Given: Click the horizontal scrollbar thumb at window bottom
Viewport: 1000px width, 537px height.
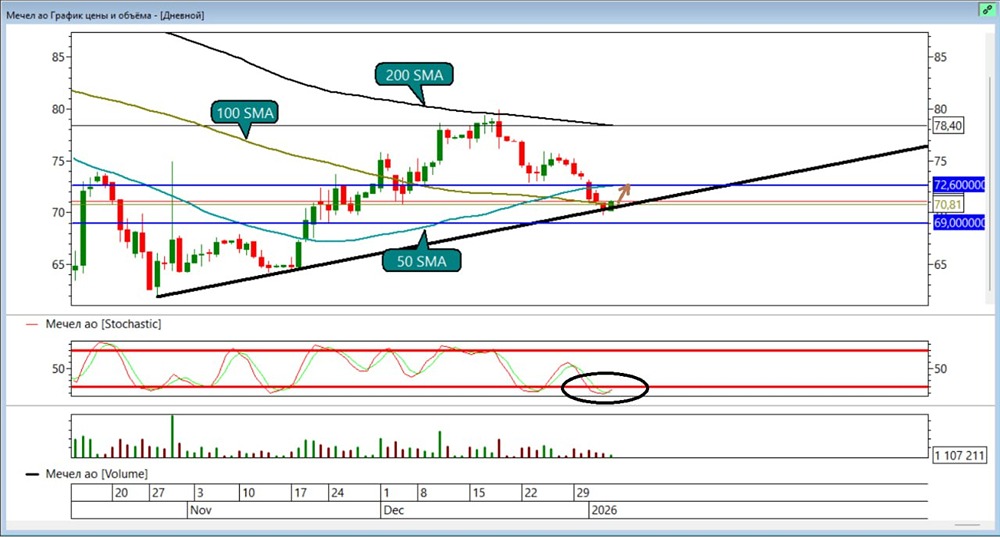Looking at the screenshot, I should click(x=967, y=526).
